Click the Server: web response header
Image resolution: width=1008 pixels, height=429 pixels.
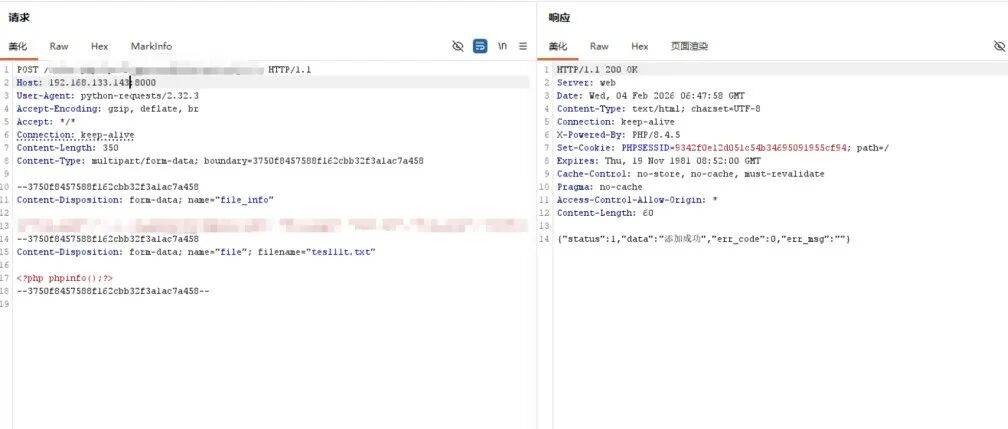click(586, 82)
